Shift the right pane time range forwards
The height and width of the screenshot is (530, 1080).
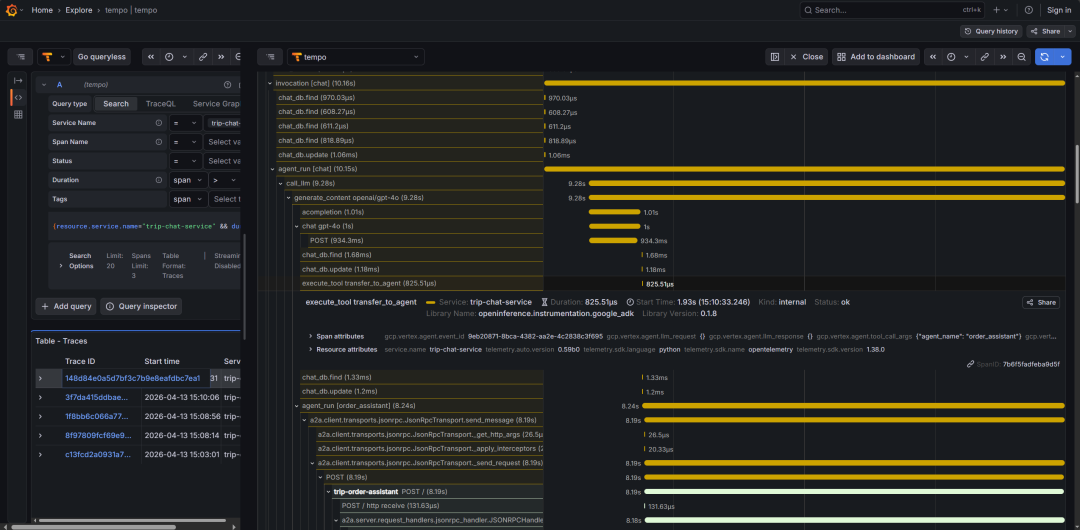1003,57
